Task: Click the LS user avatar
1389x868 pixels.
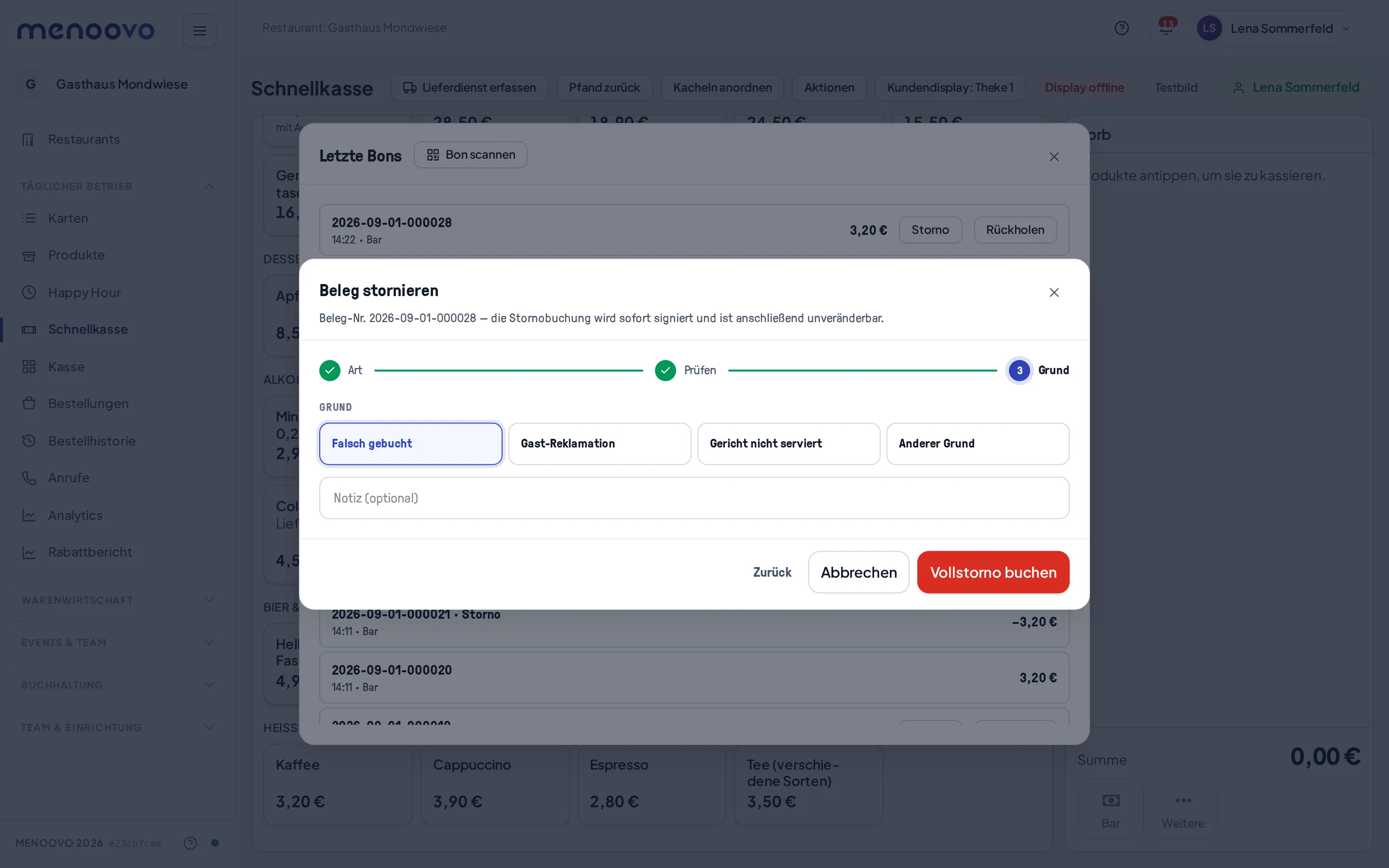Action: [x=1210, y=28]
